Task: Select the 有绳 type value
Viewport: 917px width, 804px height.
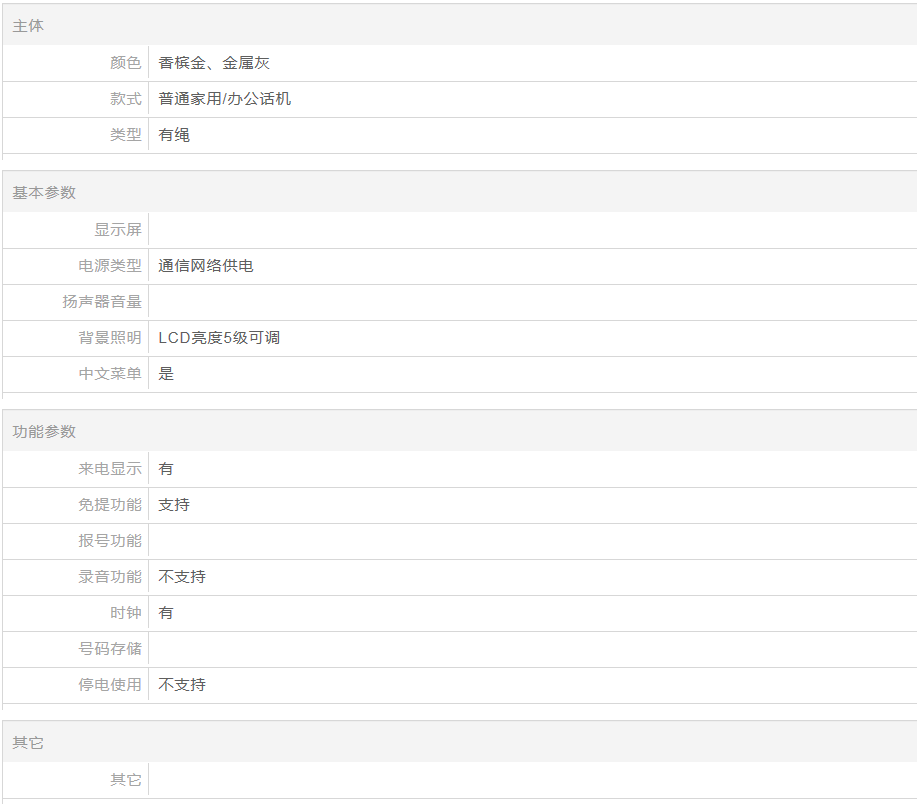Action: pos(174,135)
